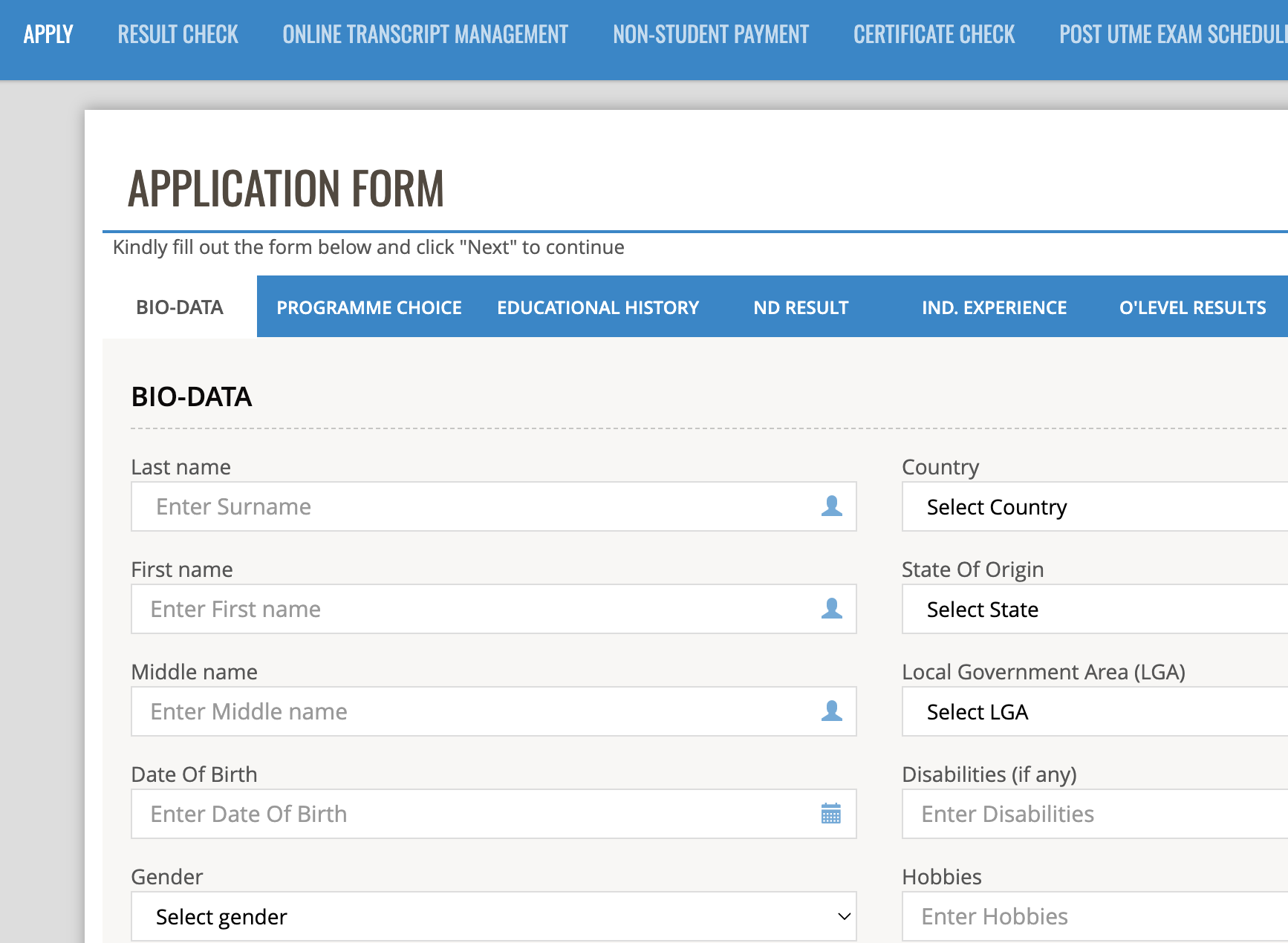
Task: Open the Select LGA dropdown
Action: (x=1095, y=711)
